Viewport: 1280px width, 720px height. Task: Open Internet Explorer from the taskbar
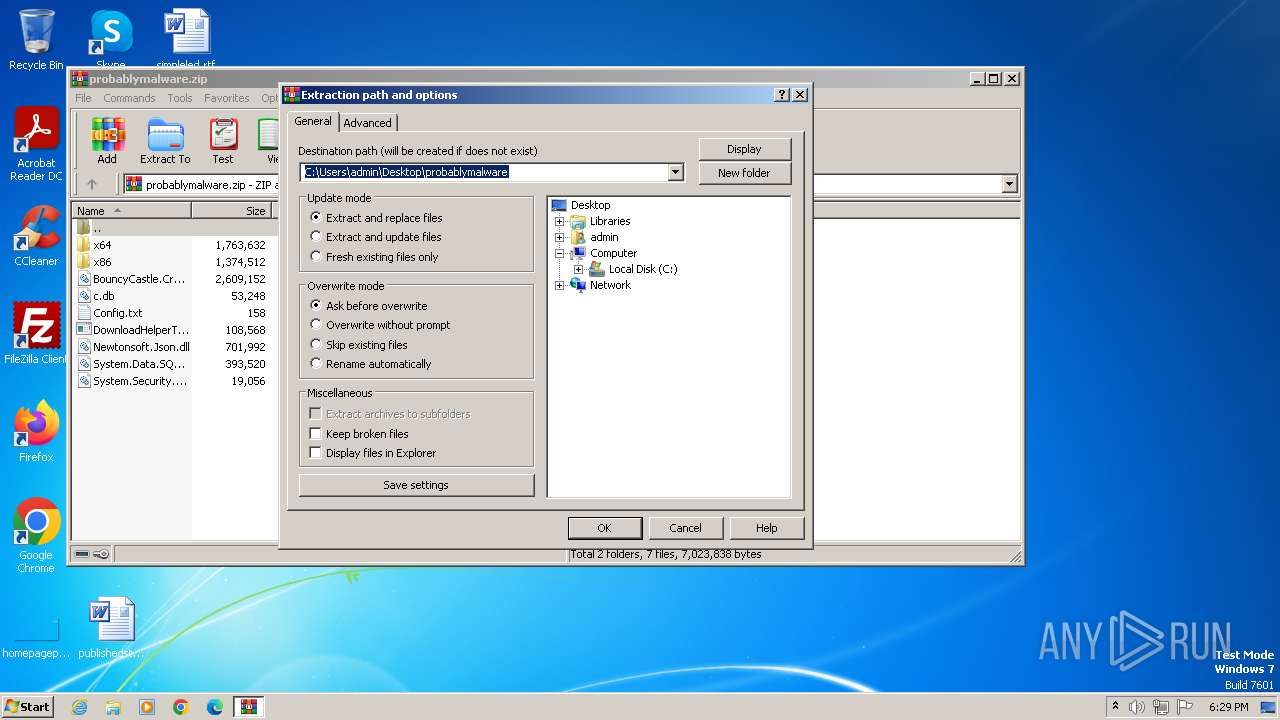coord(79,707)
